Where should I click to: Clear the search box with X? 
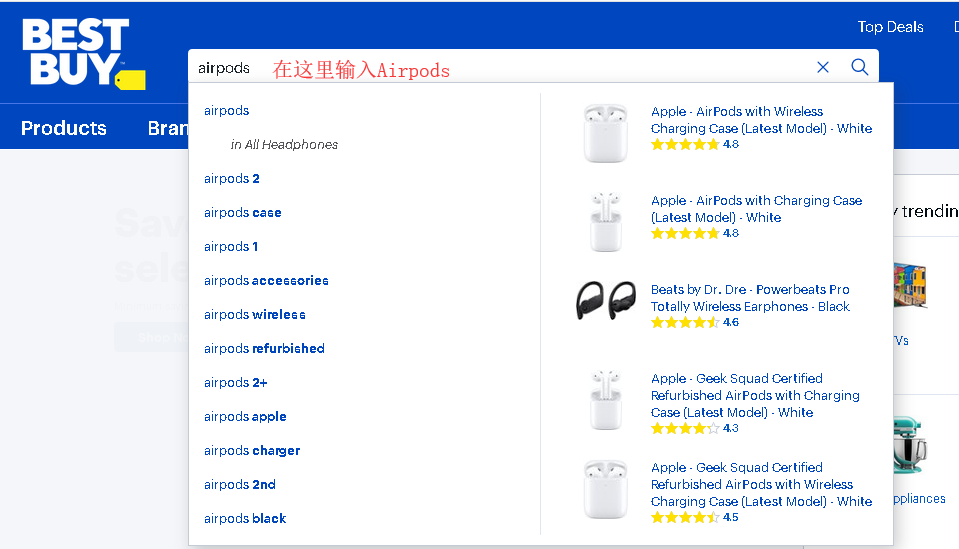(823, 67)
